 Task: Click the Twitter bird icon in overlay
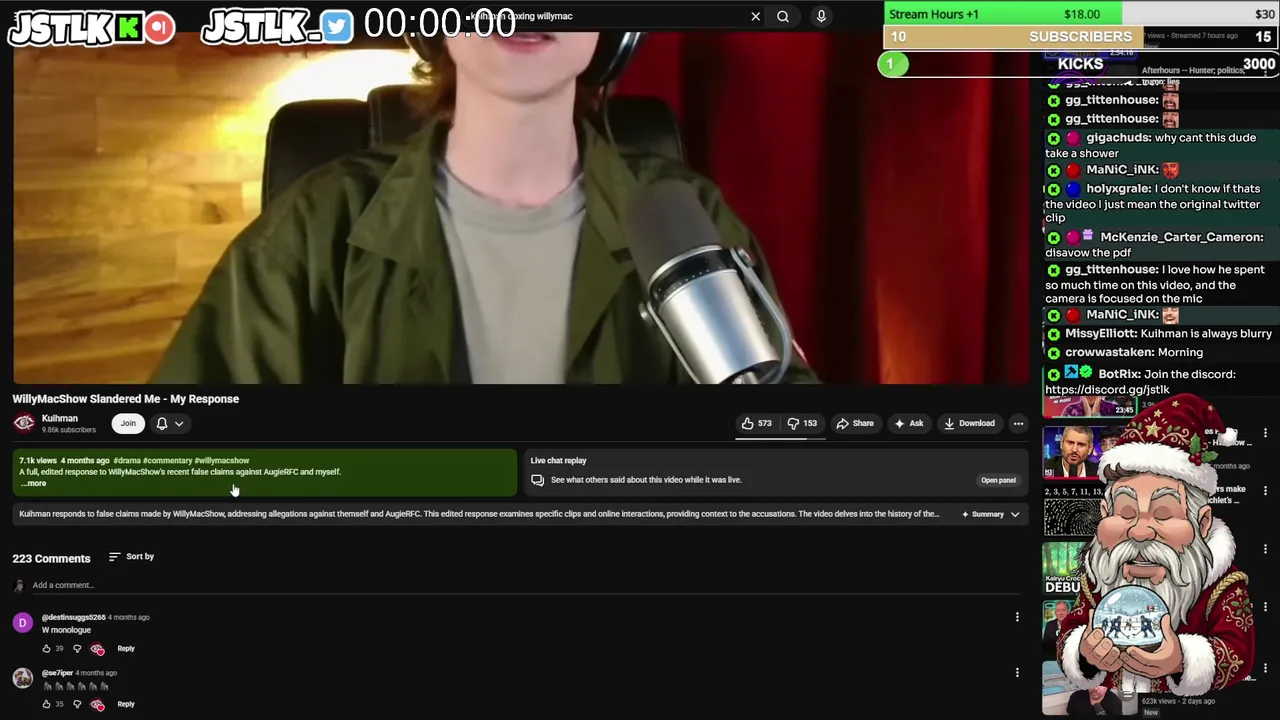(x=337, y=27)
